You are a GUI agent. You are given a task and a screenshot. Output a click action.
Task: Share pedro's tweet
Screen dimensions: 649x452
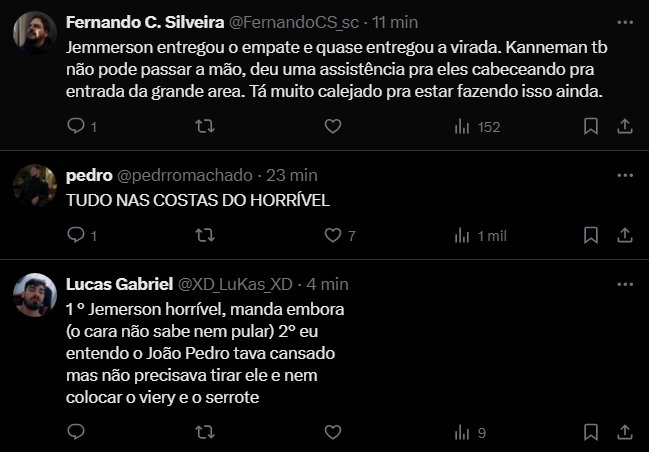coord(625,235)
